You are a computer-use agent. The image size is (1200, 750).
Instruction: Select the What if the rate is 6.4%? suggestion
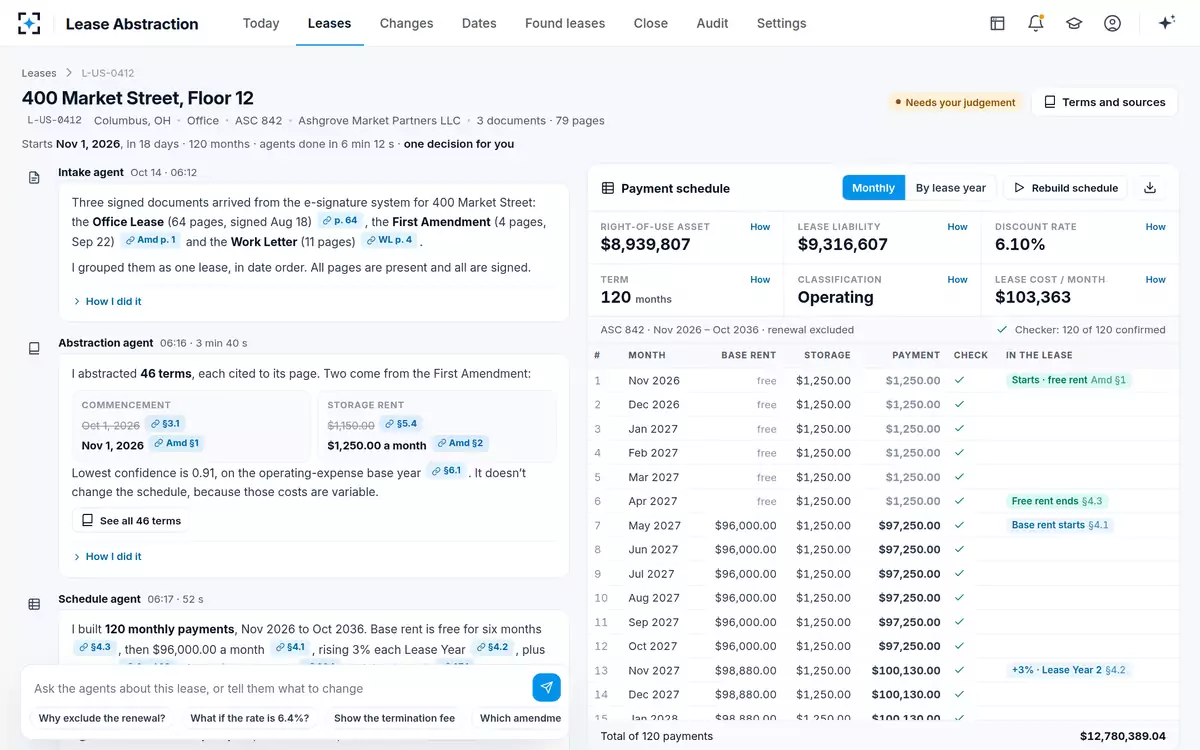pos(250,718)
